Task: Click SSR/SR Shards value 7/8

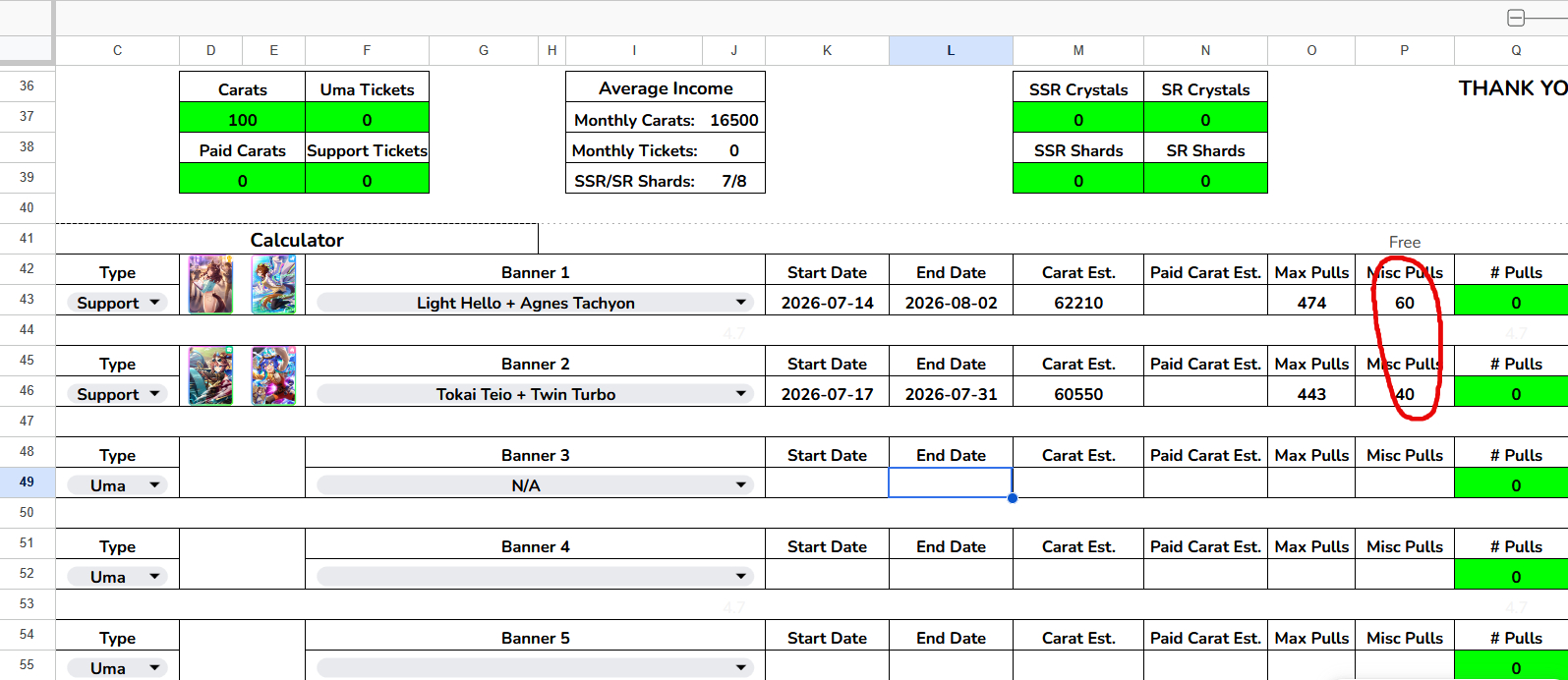Action: point(734,181)
